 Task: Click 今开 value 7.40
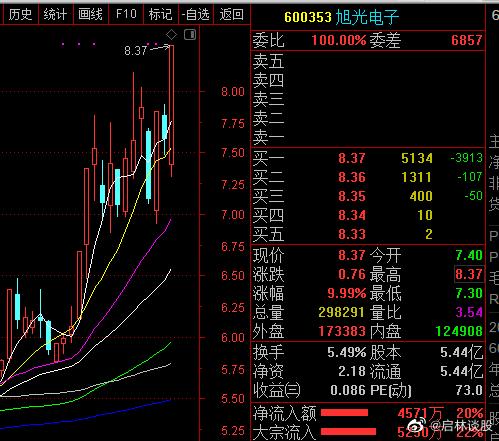coord(469,255)
